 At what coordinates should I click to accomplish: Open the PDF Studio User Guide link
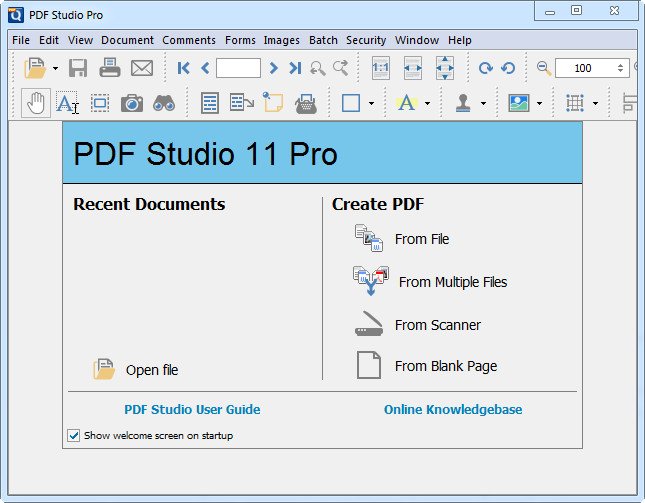click(192, 409)
